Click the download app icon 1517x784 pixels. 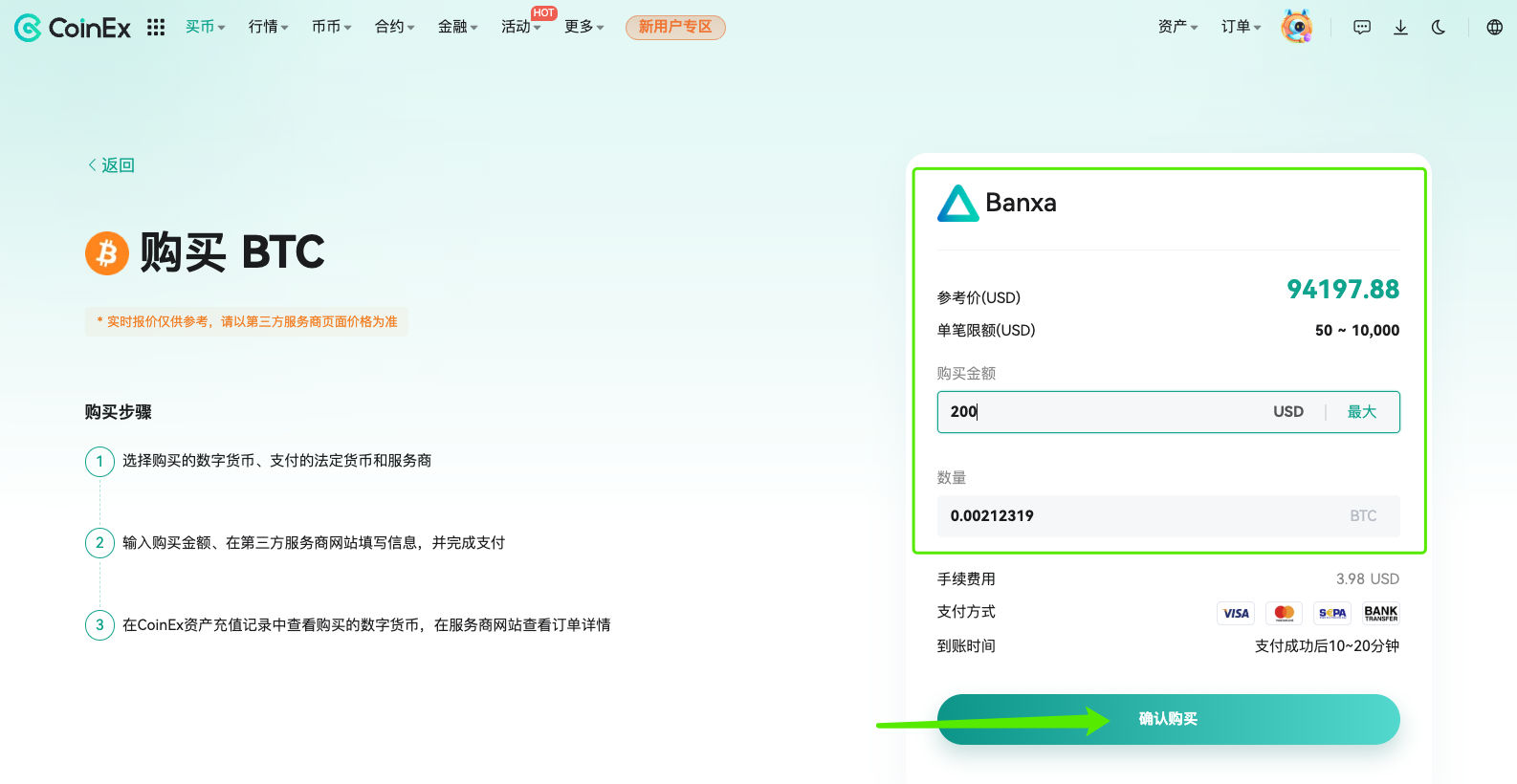1400,28
